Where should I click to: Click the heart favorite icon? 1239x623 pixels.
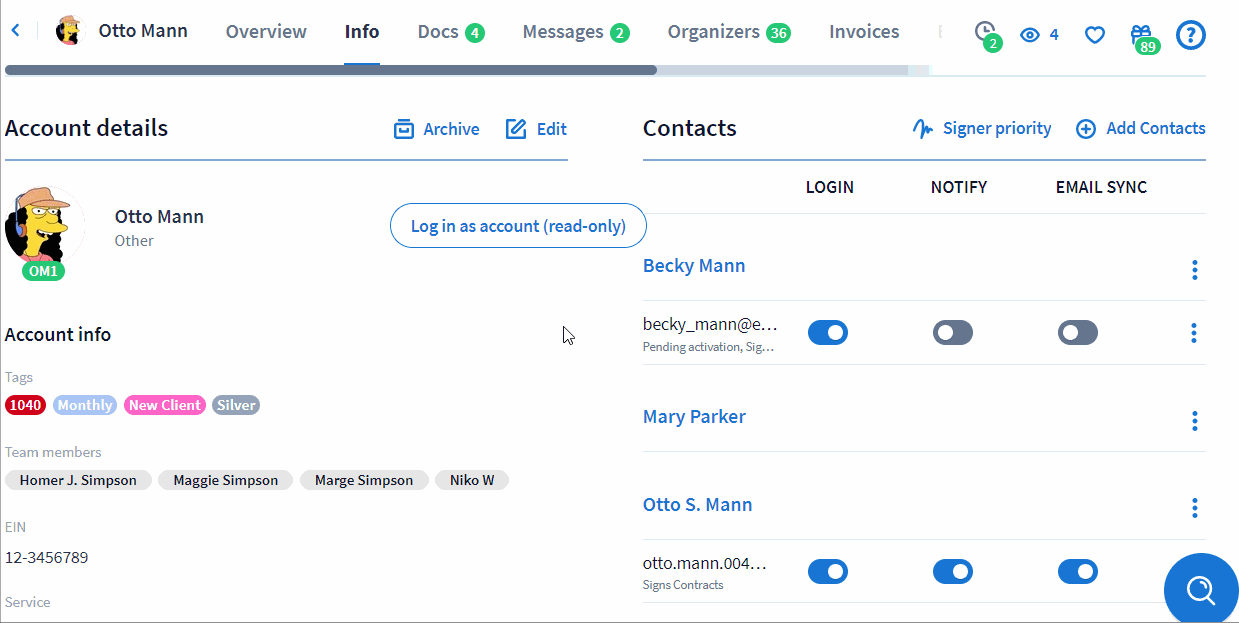[x=1095, y=35]
